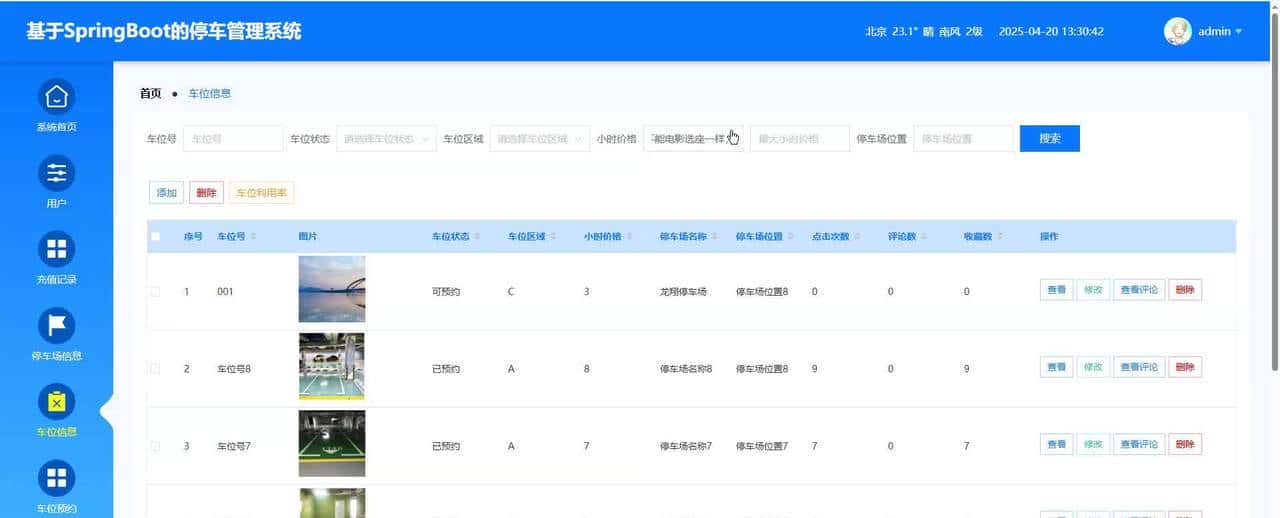
Task: Click 车位信息 breadcrumb
Action: click(x=210, y=93)
